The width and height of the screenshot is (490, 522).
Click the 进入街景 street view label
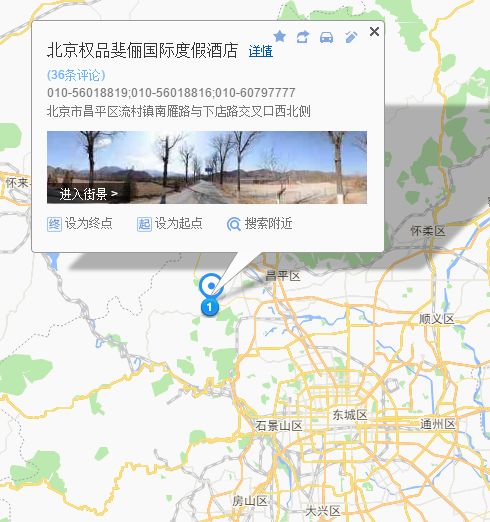pos(88,194)
